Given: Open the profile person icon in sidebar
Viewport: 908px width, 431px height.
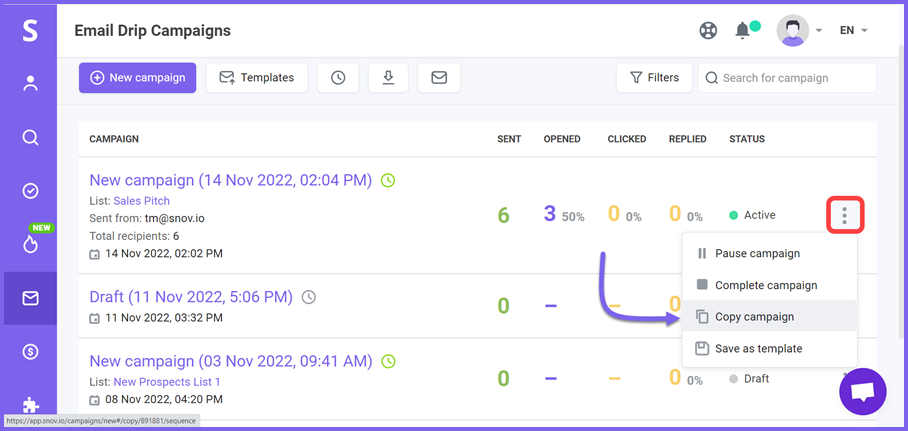Looking at the screenshot, I should [30, 84].
